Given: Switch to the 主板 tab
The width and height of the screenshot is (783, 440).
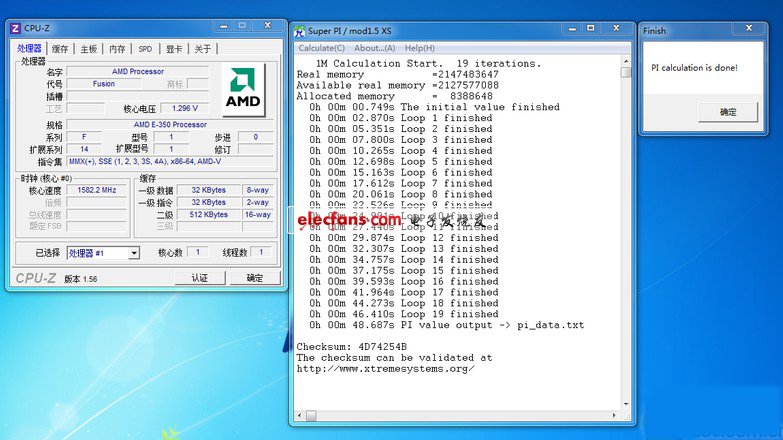Looking at the screenshot, I should [x=89, y=48].
